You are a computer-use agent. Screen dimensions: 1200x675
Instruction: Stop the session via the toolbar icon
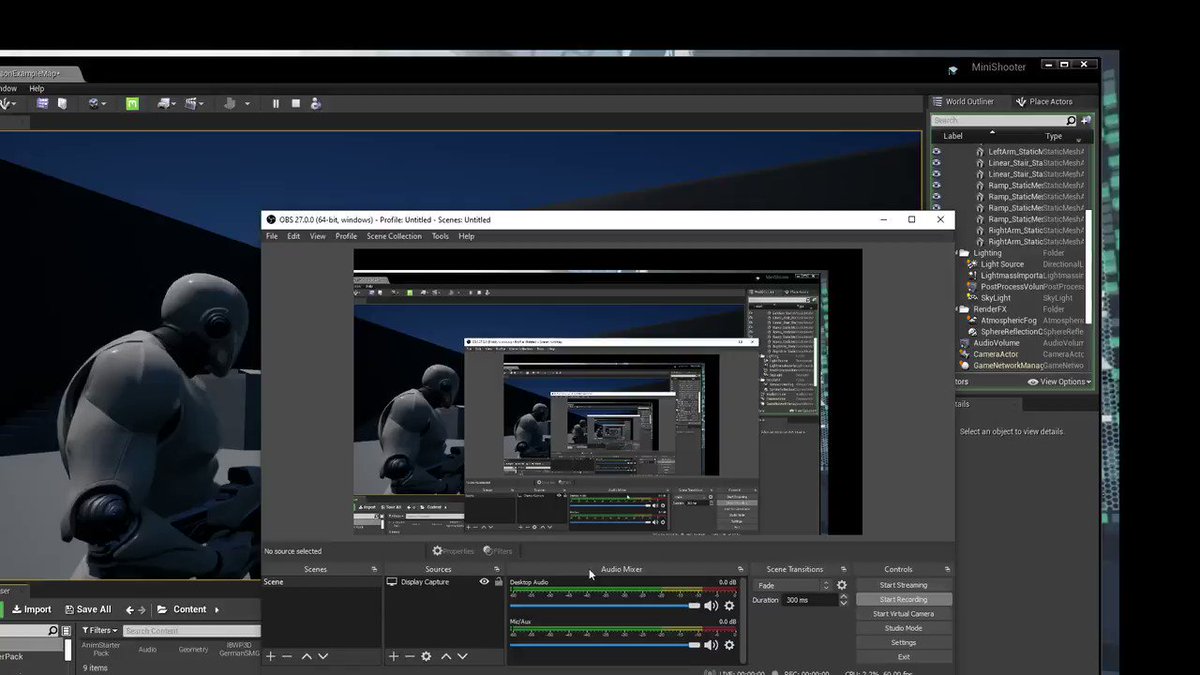point(295,103)
